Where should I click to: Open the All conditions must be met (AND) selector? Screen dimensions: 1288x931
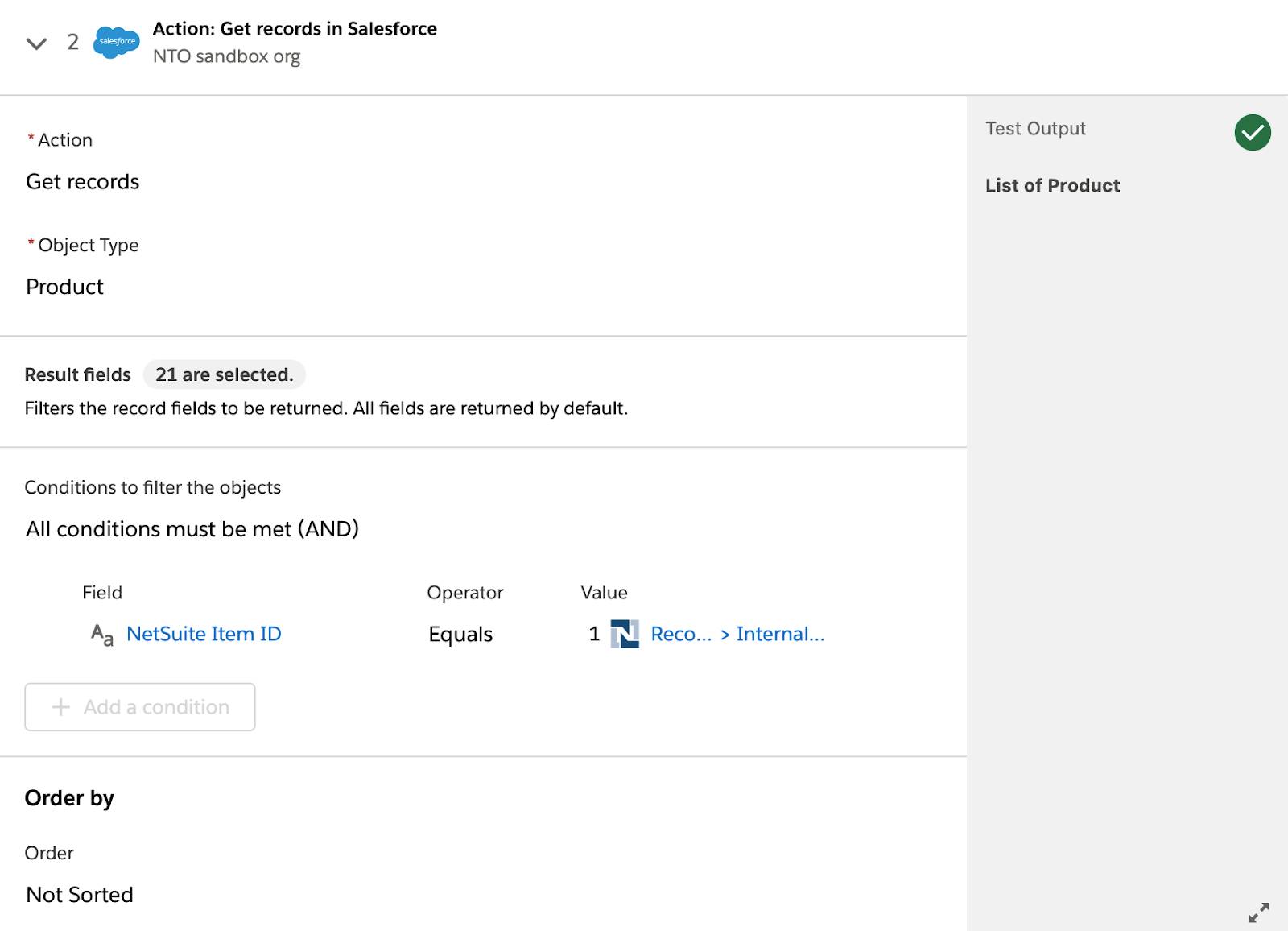(x=192, y=529)
